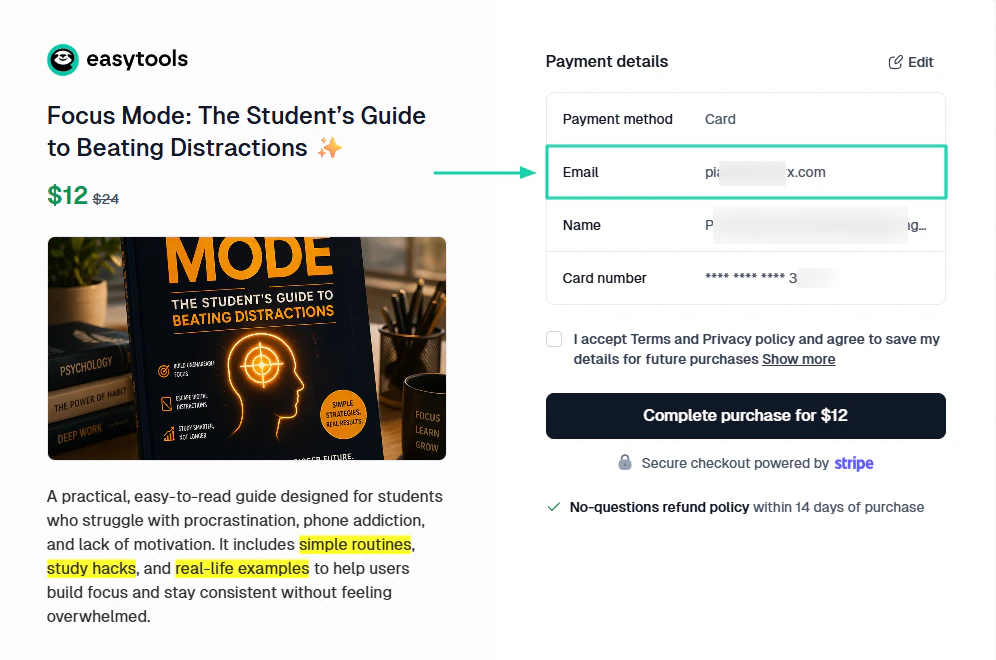The image size is (996, 660).
Task: Click the padlock secure checkout icon
Action: pyautogui.click(x=625, y=462)
